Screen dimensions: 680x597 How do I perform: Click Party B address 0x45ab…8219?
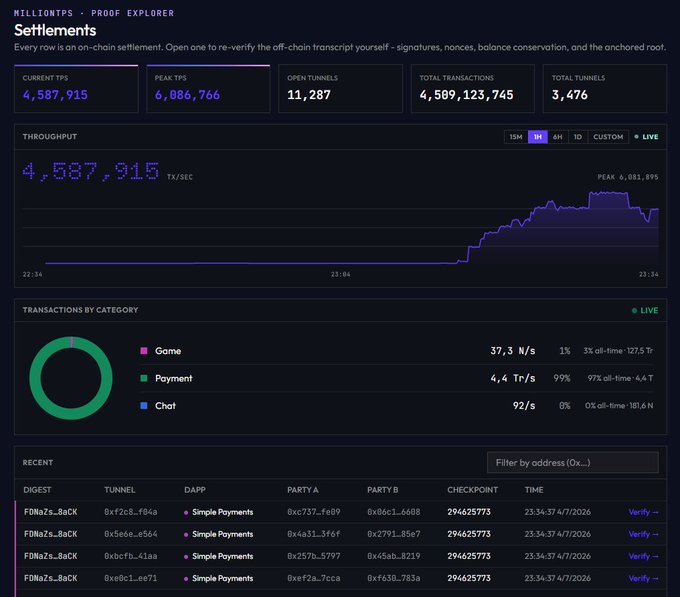pos(394,556)
